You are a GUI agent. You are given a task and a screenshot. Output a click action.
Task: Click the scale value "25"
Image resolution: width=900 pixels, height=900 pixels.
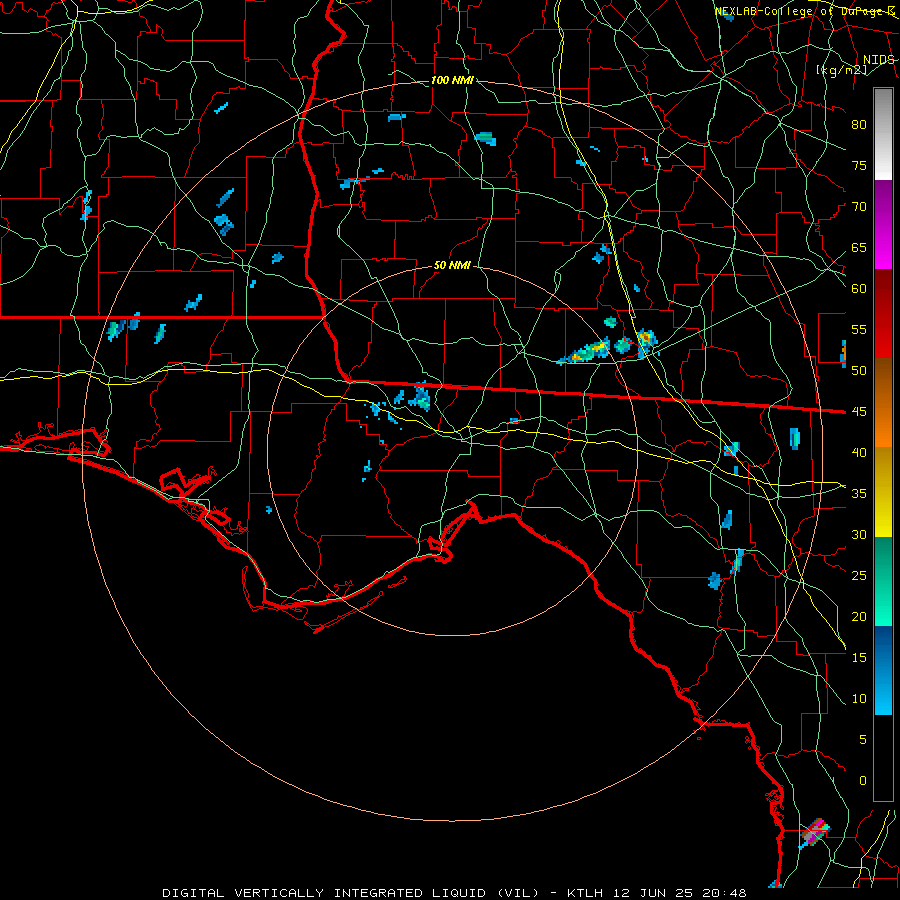click(859, 575)
